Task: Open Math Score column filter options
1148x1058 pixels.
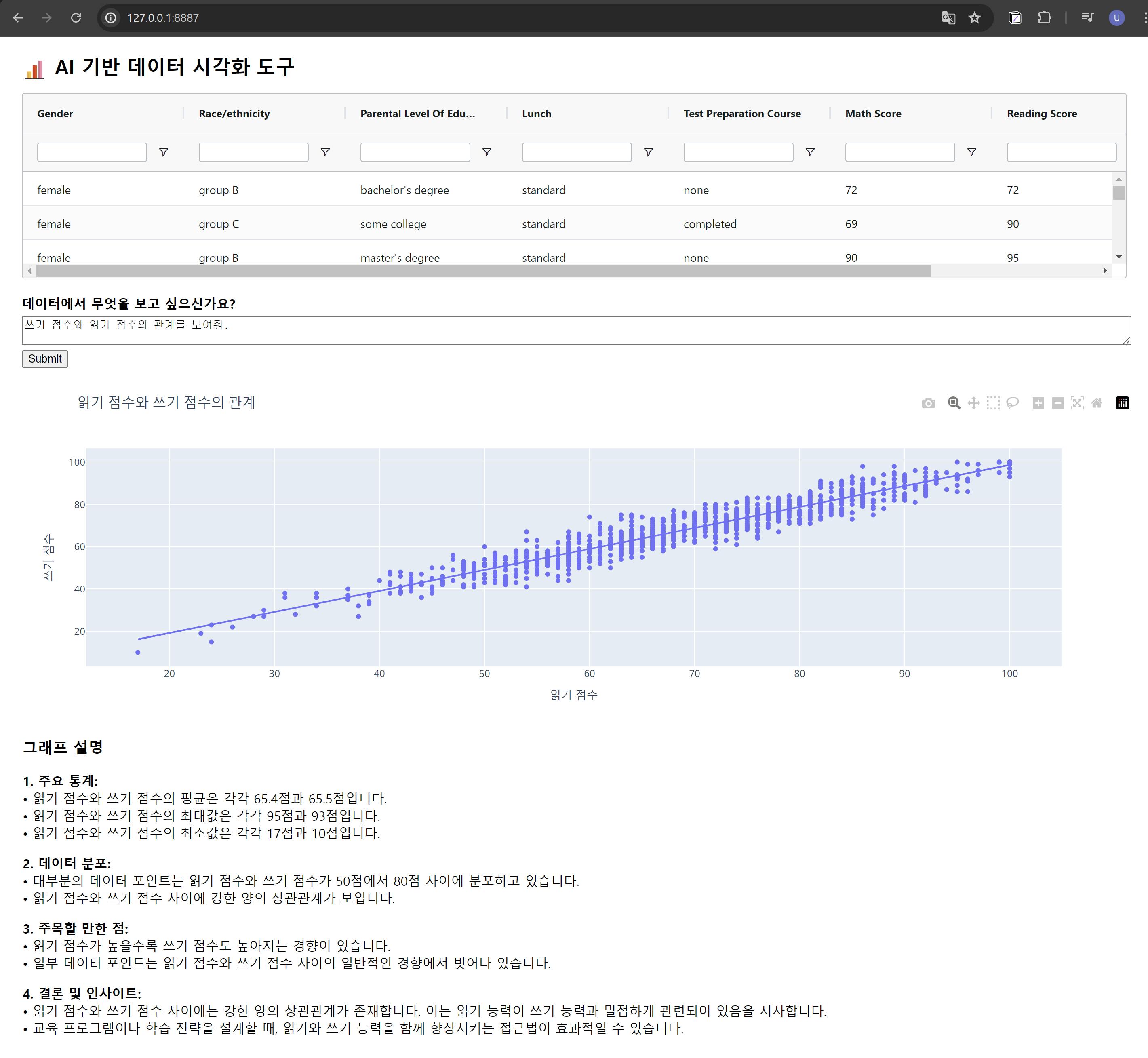Action: tap(971, 152)
